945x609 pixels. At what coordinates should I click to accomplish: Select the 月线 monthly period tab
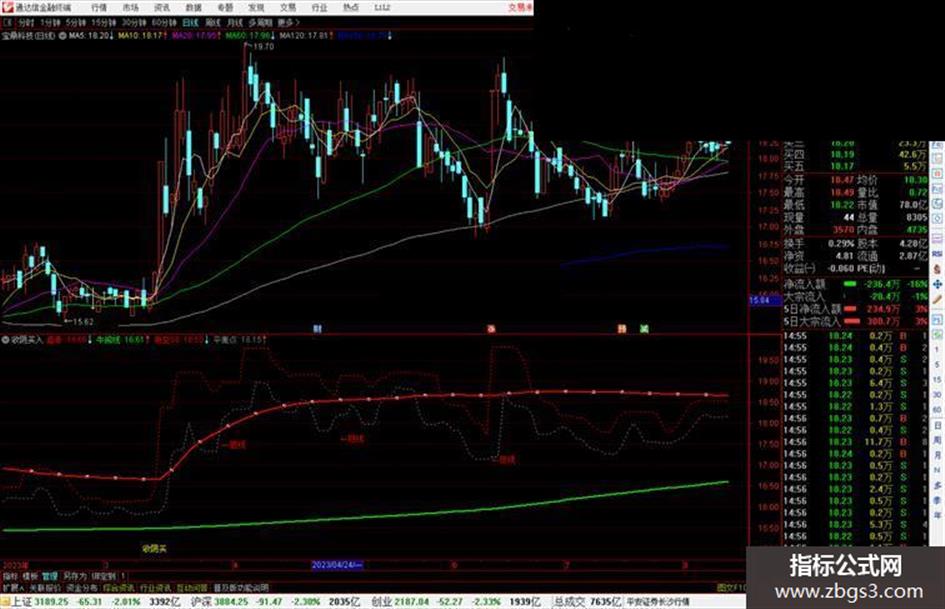[234, 22]
